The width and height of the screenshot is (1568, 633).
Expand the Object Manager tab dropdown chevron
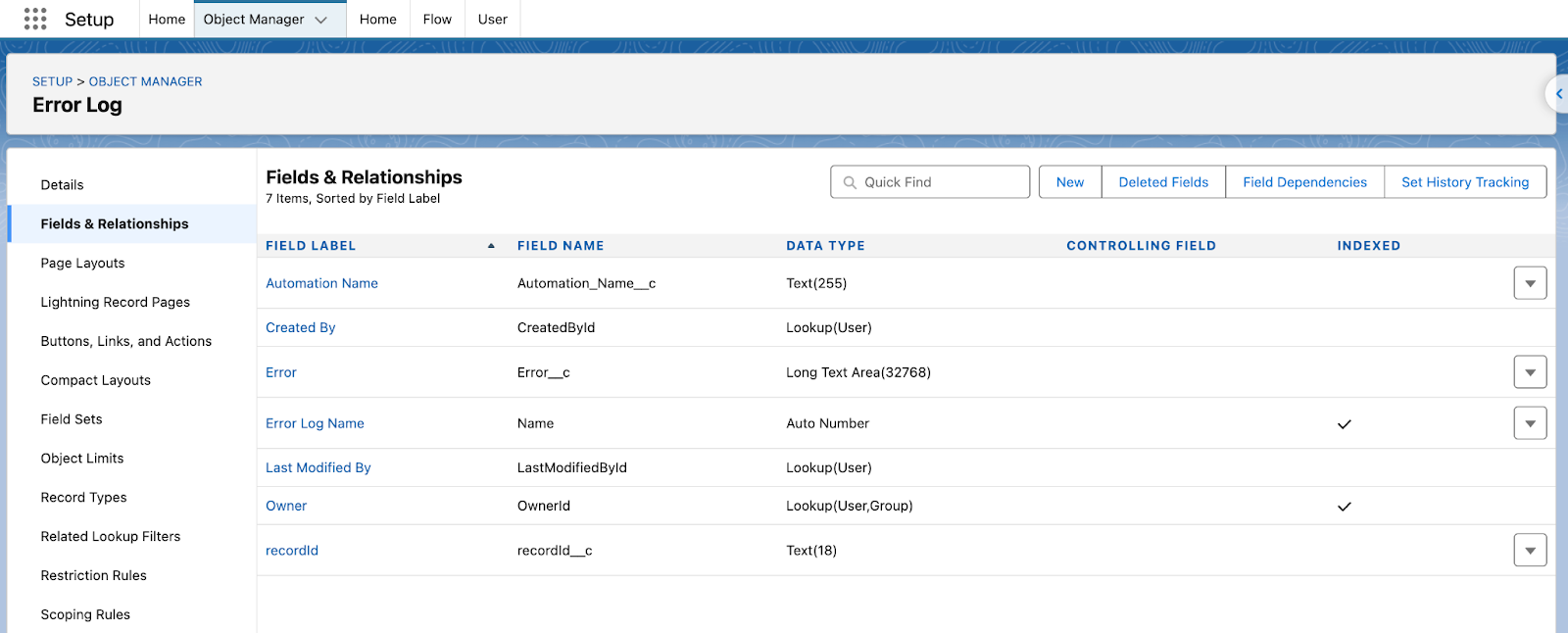tap(321, 20)
